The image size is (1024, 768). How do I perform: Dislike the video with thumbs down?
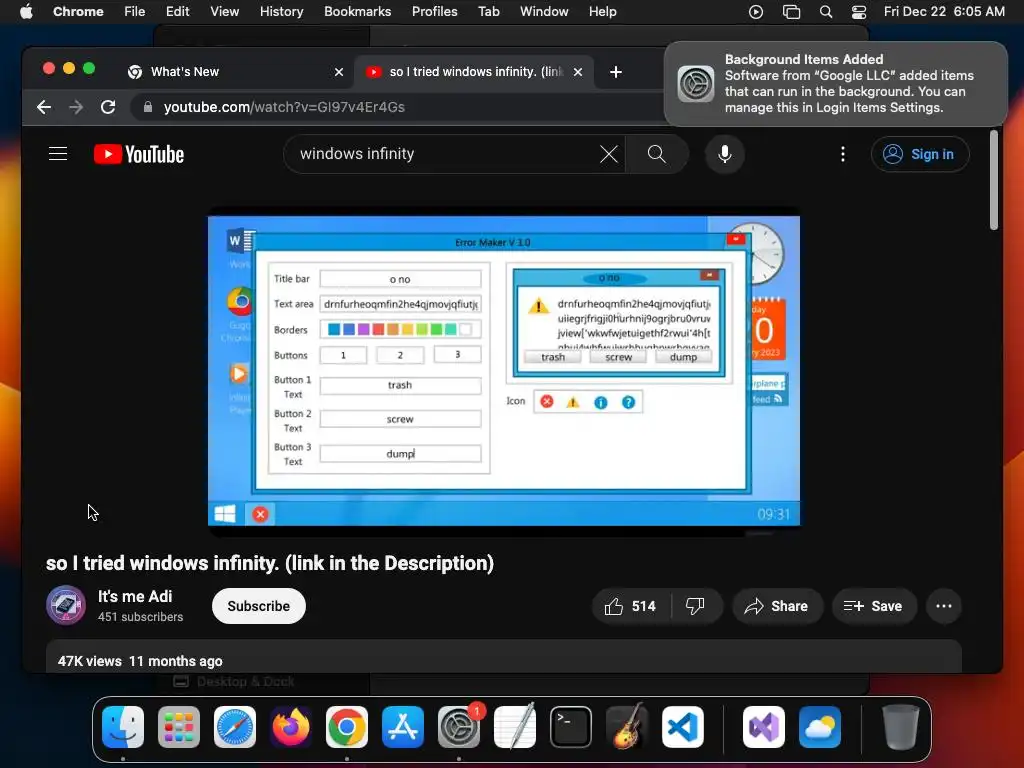[x=696, y=607]
